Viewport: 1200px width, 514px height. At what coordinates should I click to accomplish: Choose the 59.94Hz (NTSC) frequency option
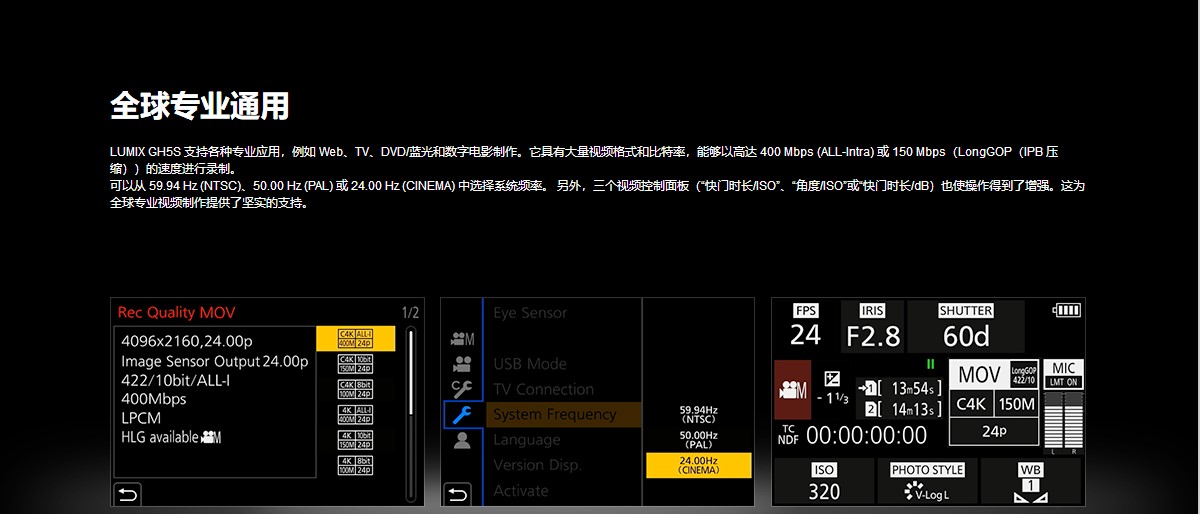tap(698, 415)
